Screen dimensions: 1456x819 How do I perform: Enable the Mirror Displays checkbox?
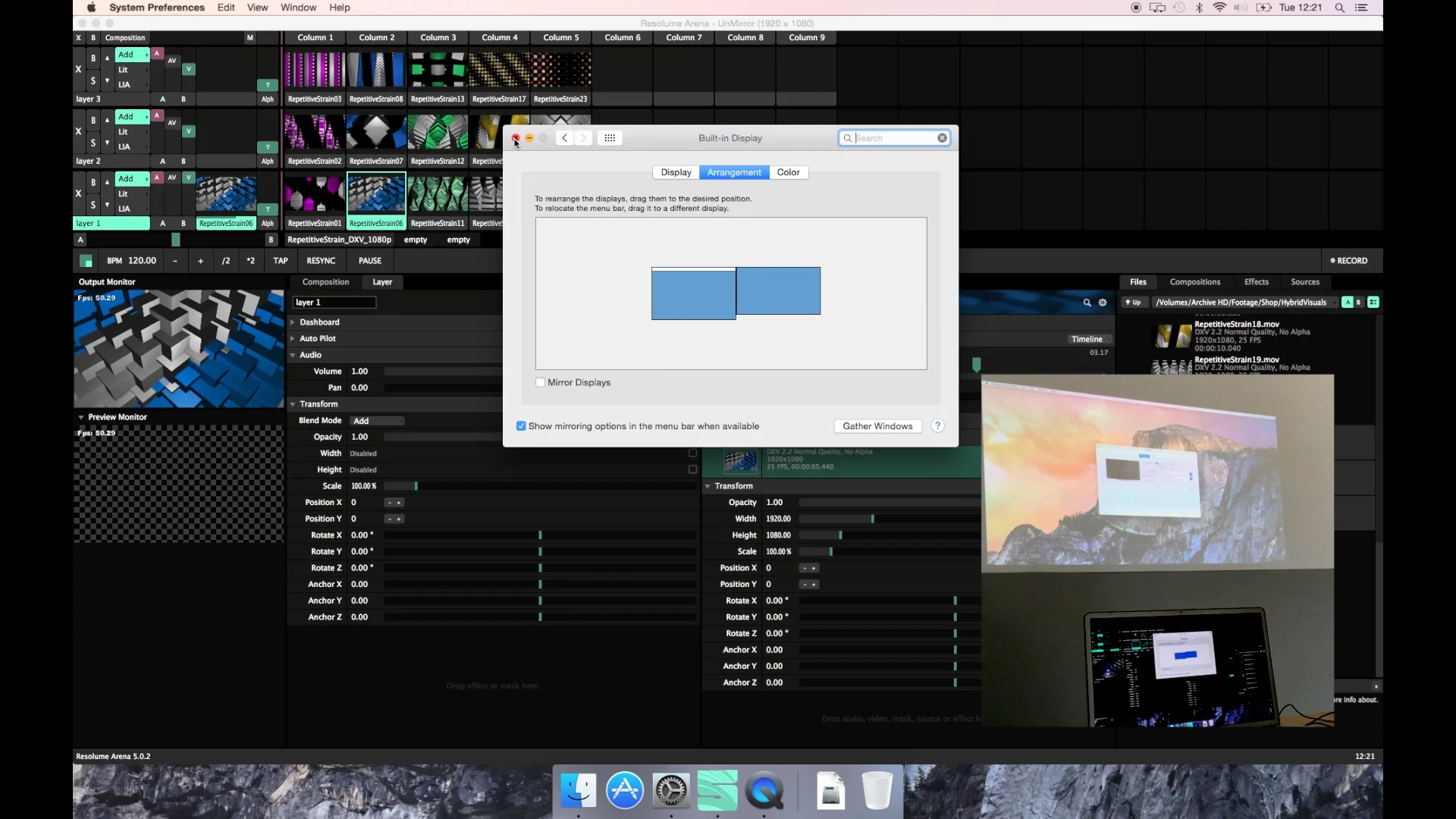541,383
